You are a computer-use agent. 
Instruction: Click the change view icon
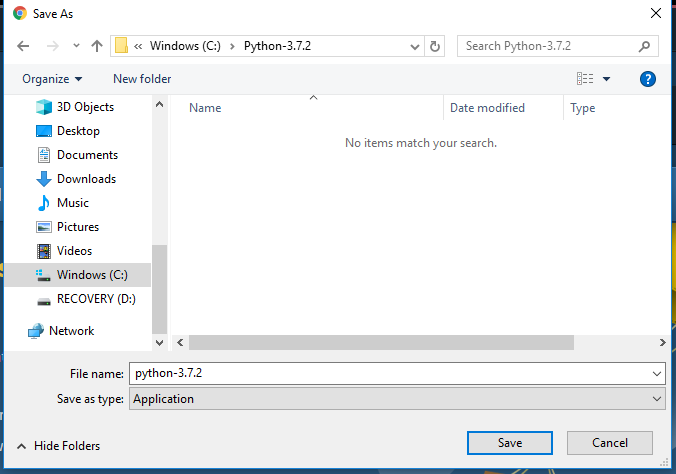pos(585,78)
